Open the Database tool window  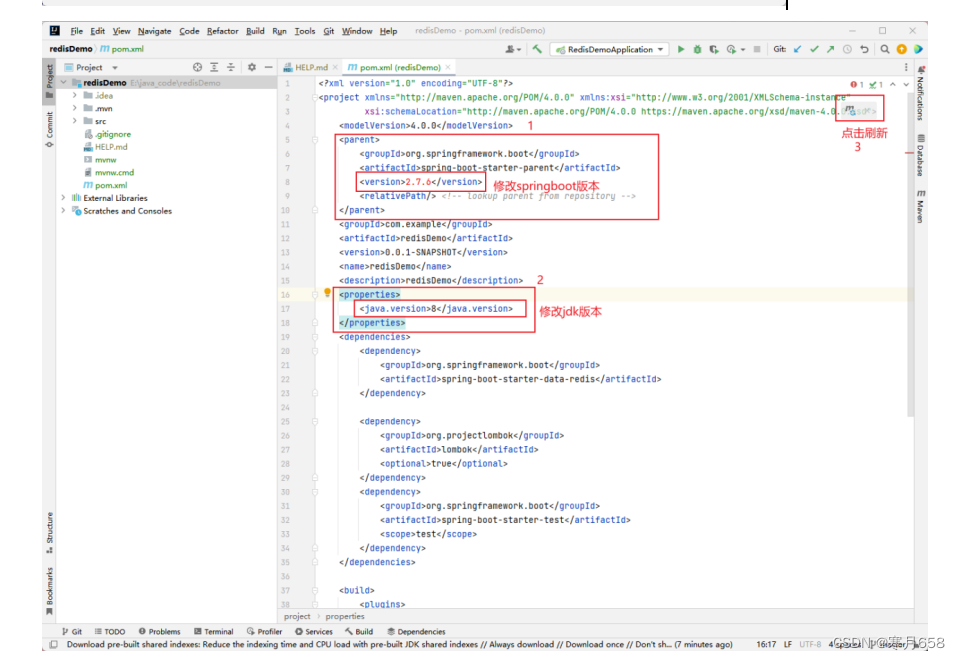pyautogui.click(x=920, y=155)
